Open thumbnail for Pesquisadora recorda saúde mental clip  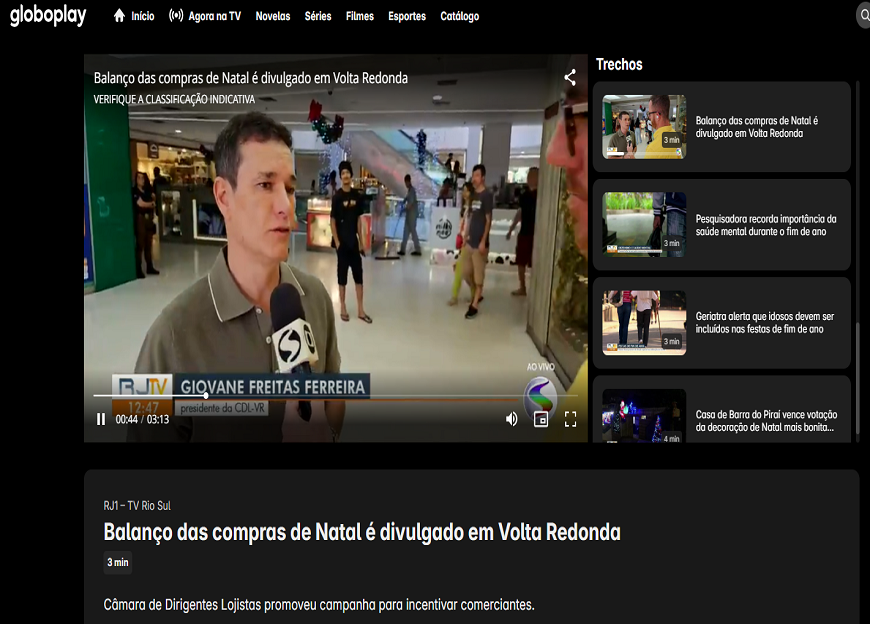pyautogui.click(x=644, y=225)
